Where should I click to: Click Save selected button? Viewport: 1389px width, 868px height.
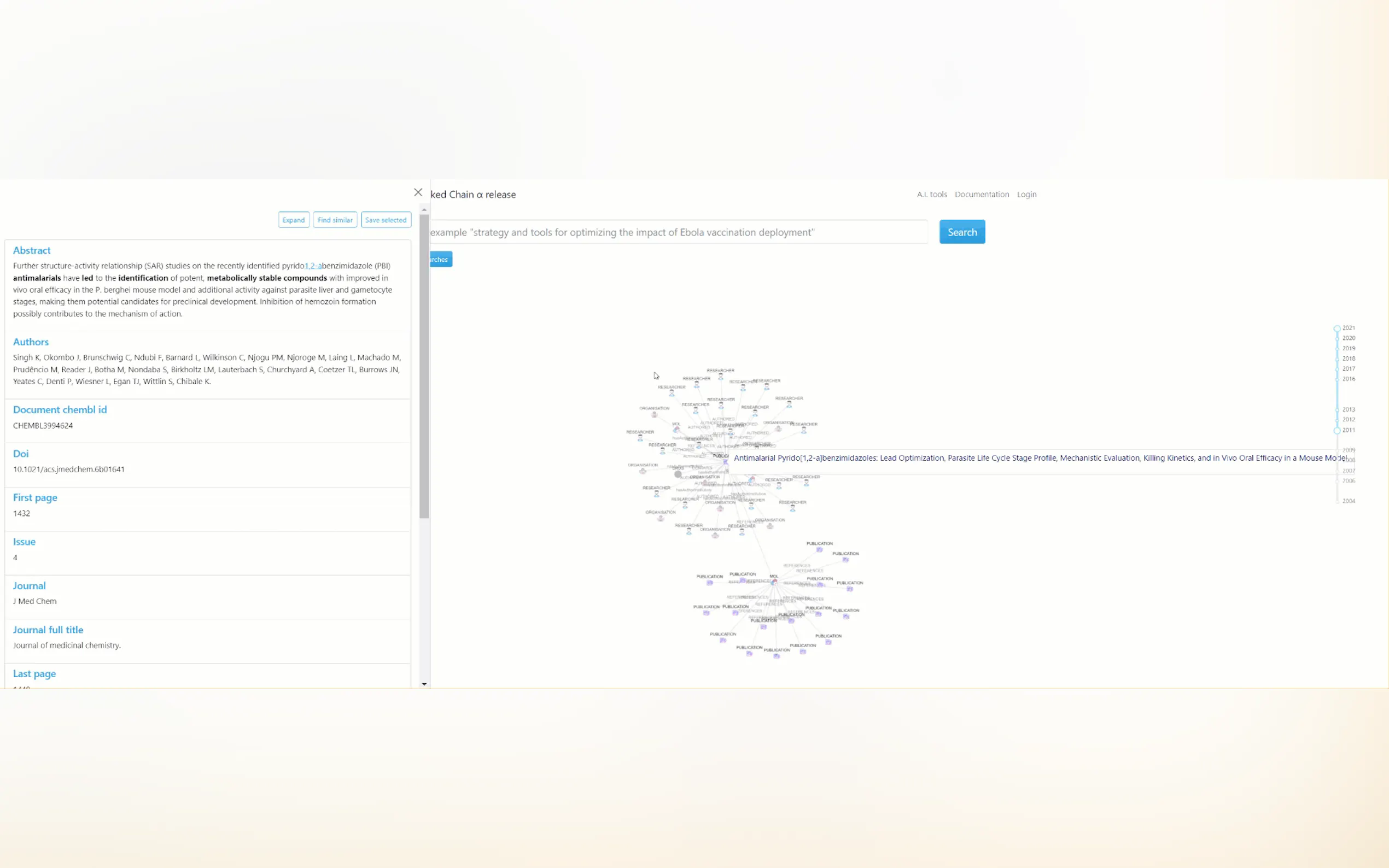pyautogui.click(x=386, y=220)
